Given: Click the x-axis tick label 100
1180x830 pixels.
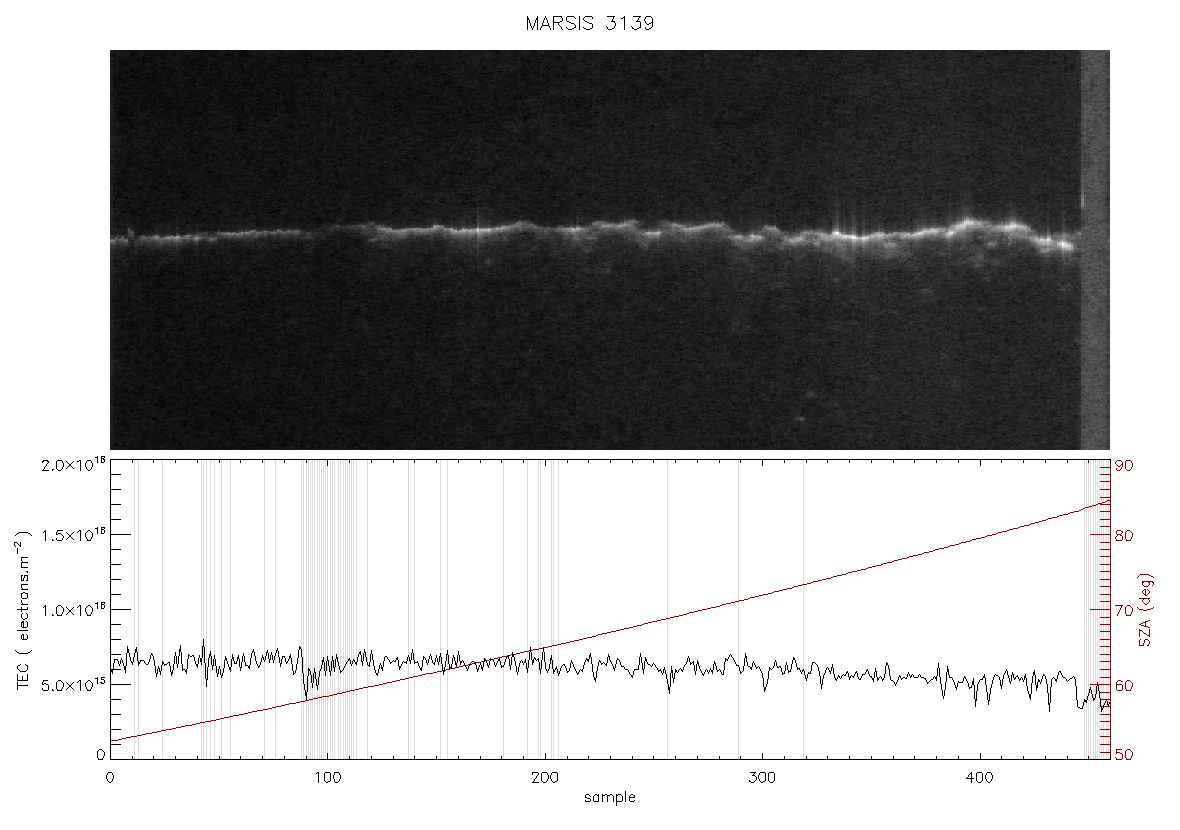Looking at the screenshot, I should pos(327,777).
